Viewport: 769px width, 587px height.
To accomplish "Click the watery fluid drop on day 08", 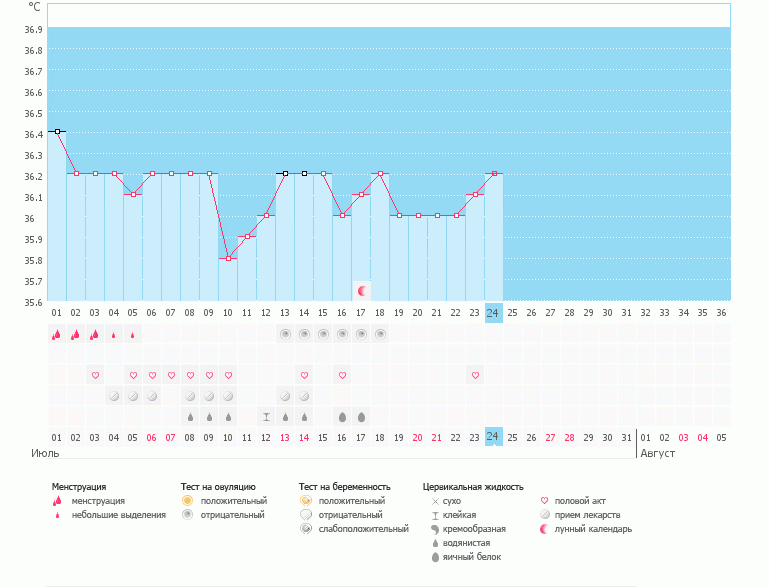I will 190,416.
